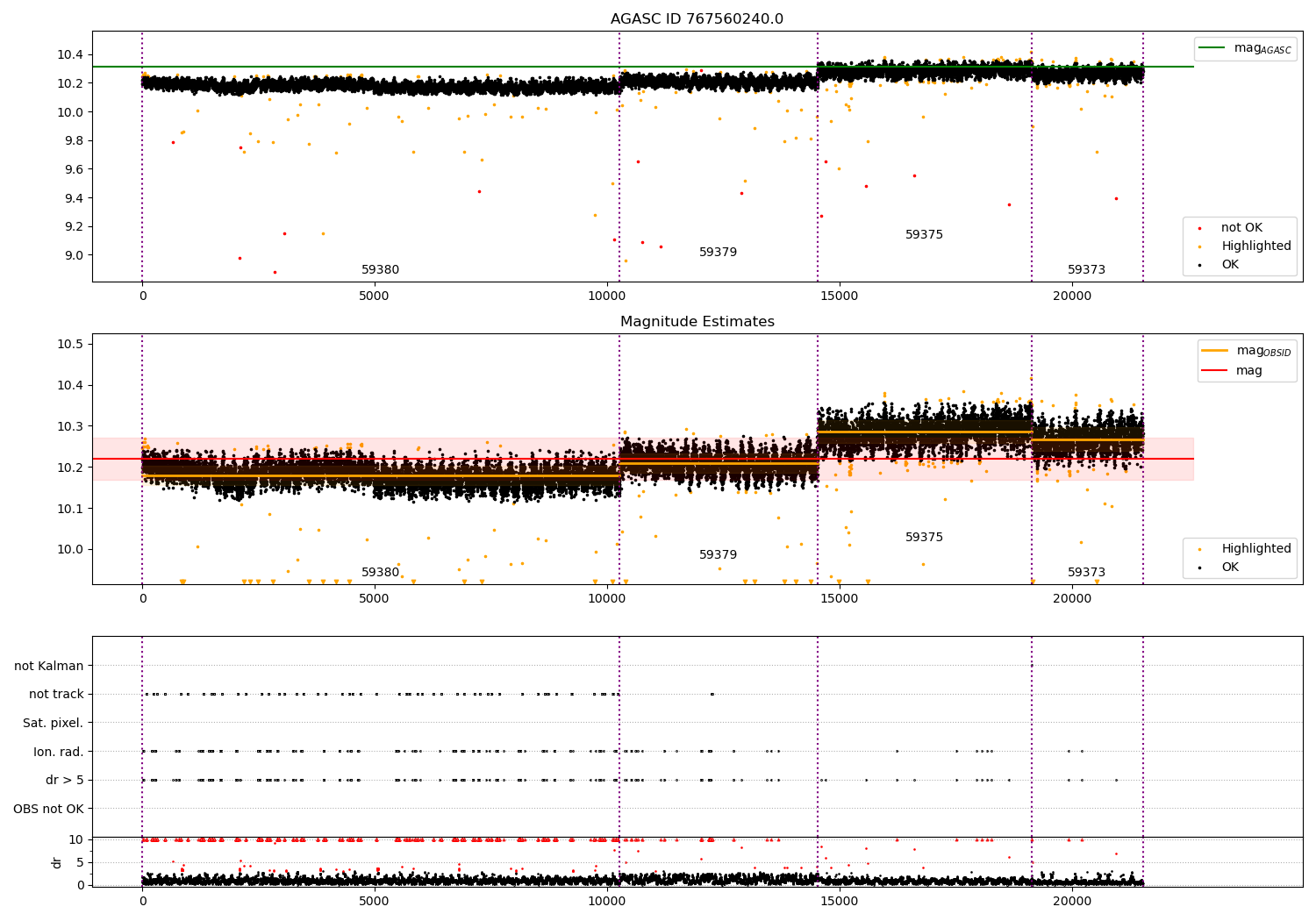Click the 'Ion. rad.' flag row label
The width and height of the screenshot is (1316, 921).
point(59,752)
